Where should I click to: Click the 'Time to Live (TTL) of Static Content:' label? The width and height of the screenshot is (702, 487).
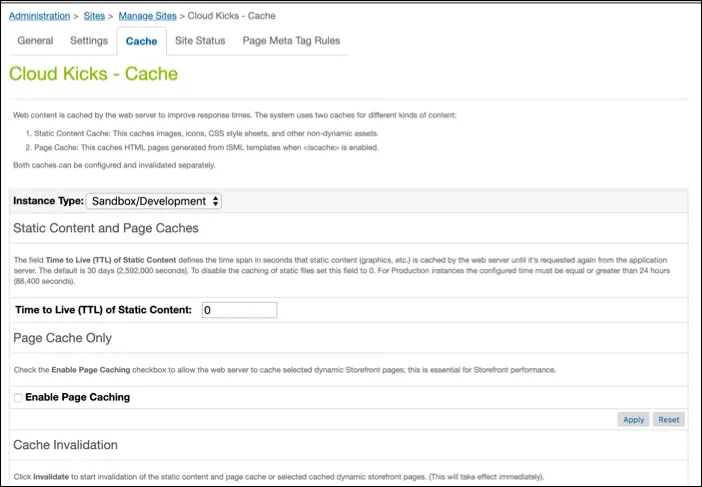point(103,310)
